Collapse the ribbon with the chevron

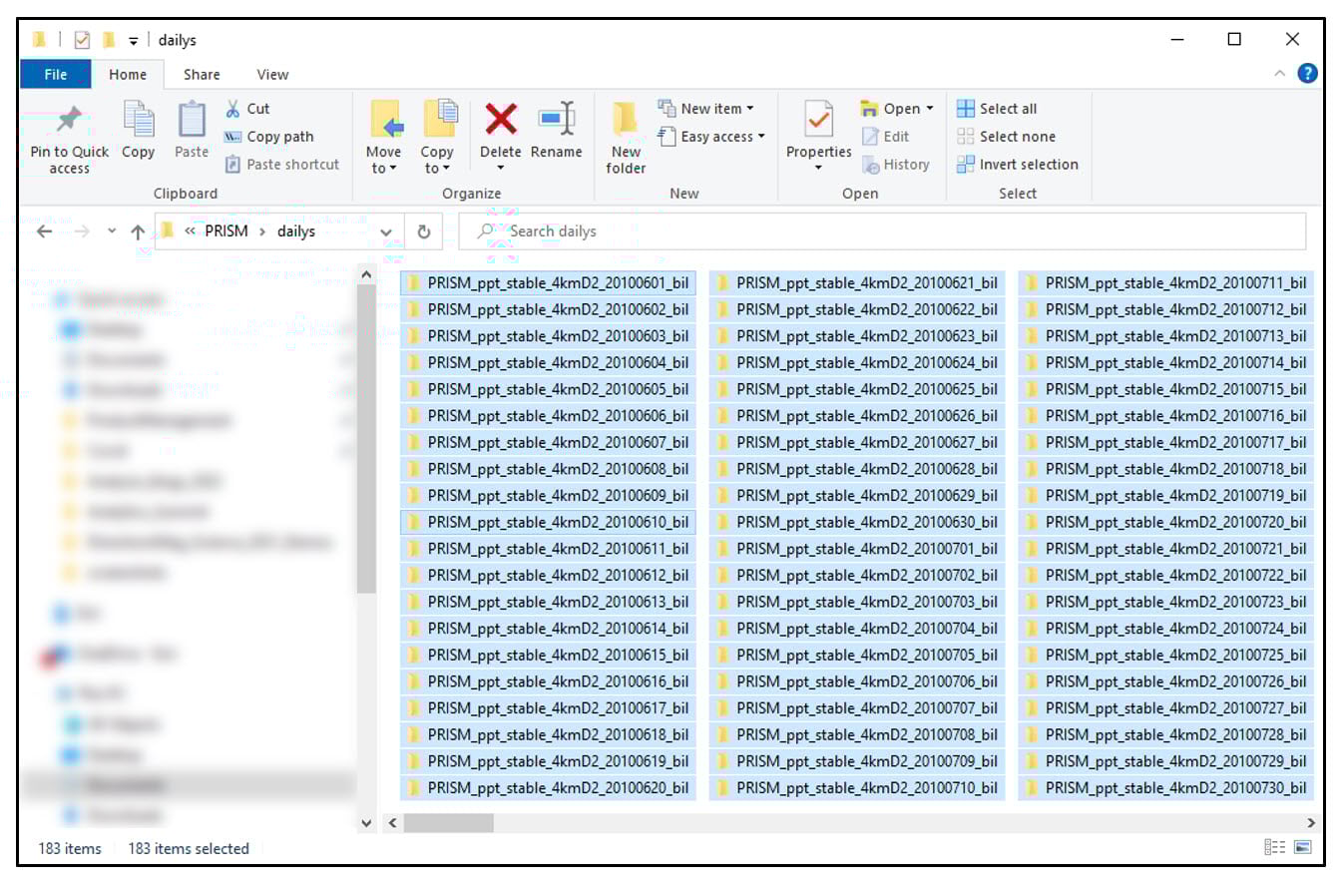click(1279, 74)
